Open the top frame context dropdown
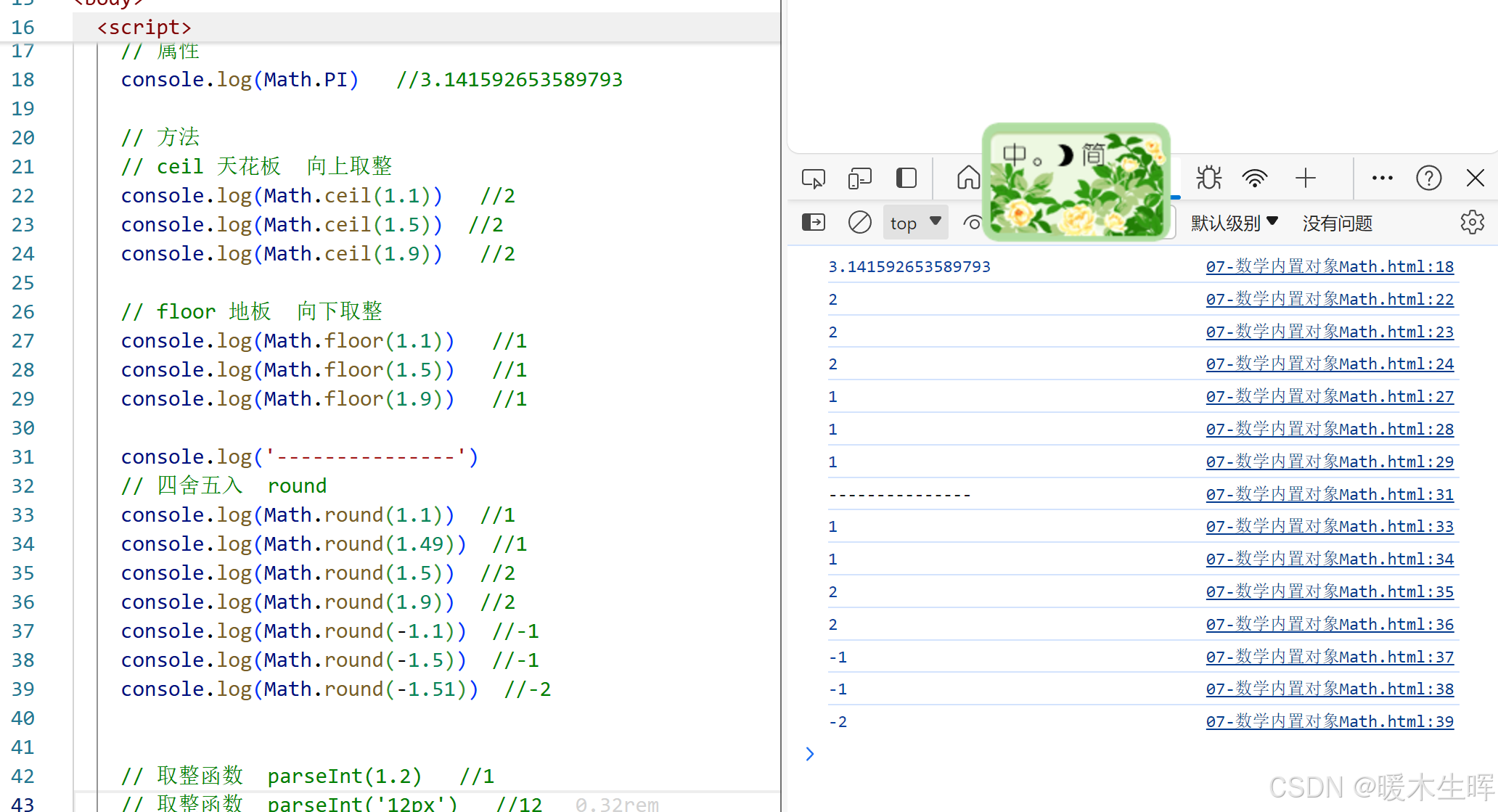Viewport: 1498px width, 812px height. coord(914,222)
